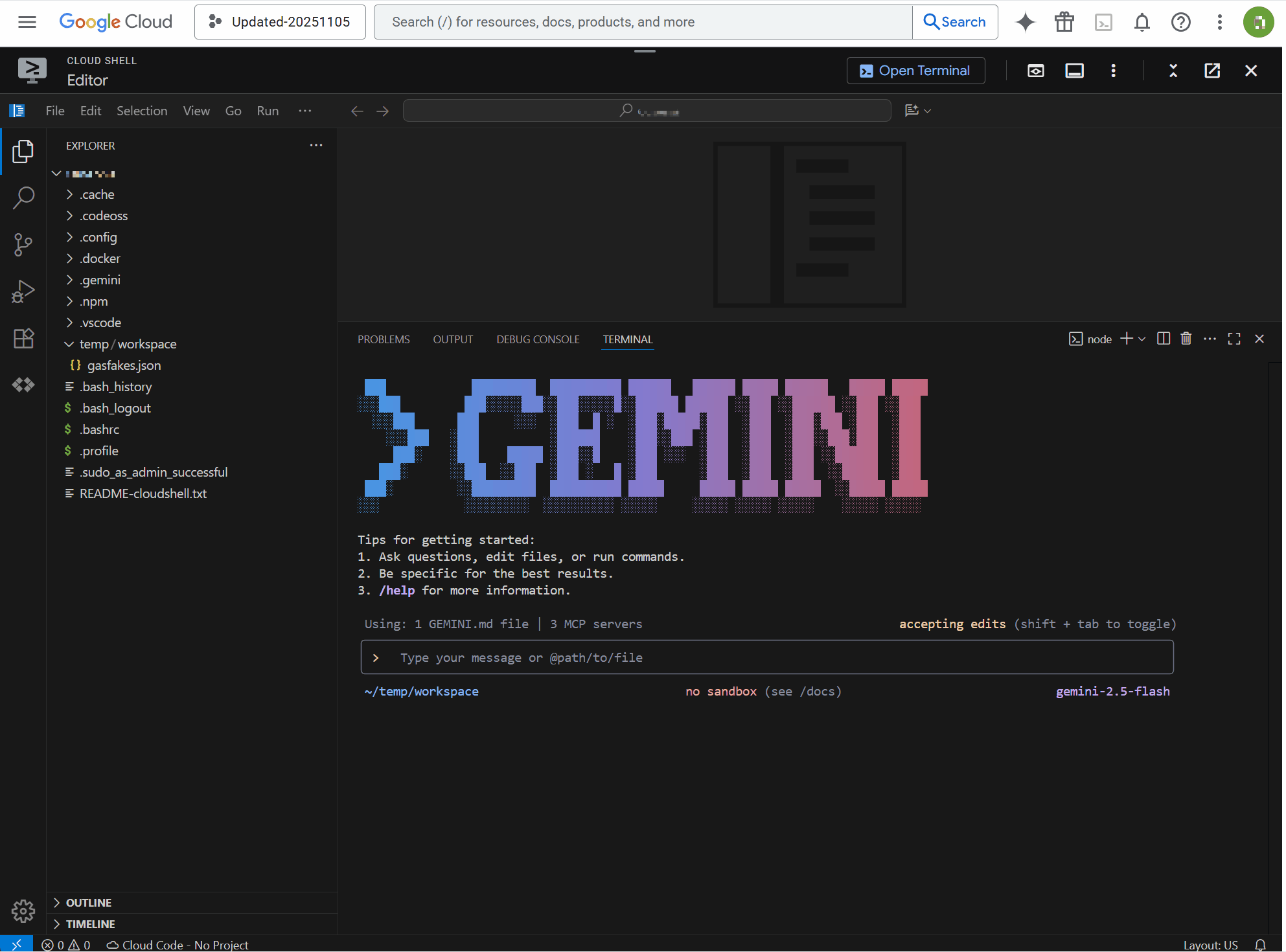The height and width of the screenshot is (952, 1286).
Task: Open the Search view in activity bar
Action: [x=23, y=198]
